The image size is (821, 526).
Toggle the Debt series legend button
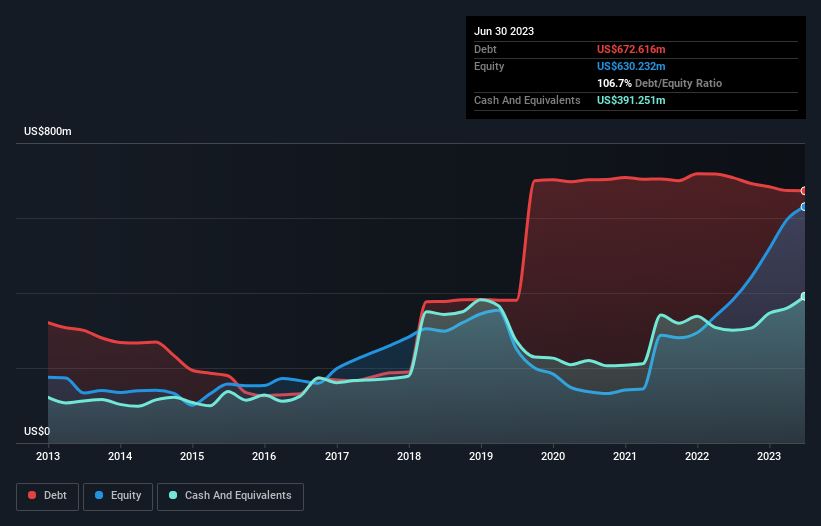pos(48,496)
